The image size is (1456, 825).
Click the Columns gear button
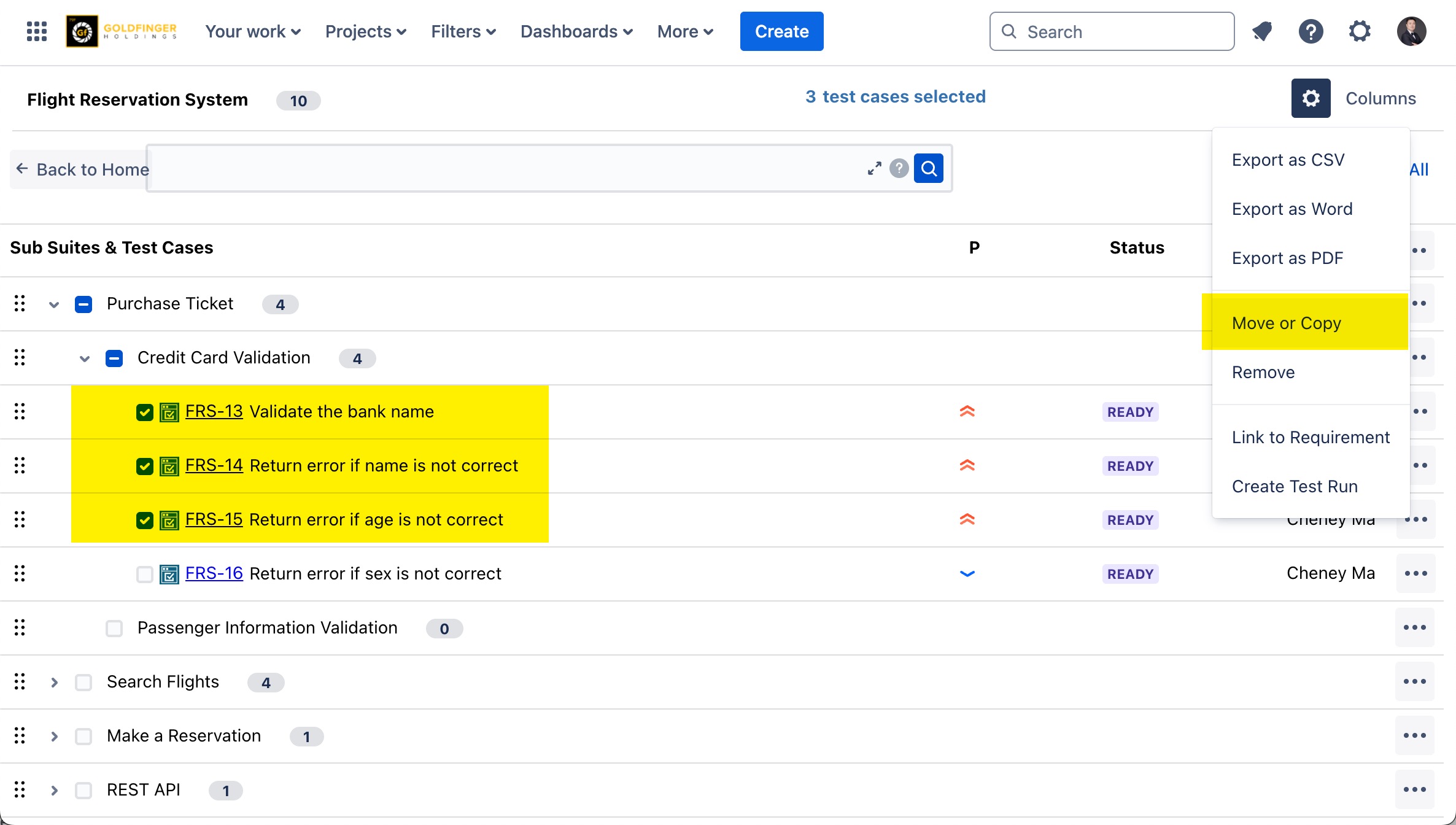1311,98
